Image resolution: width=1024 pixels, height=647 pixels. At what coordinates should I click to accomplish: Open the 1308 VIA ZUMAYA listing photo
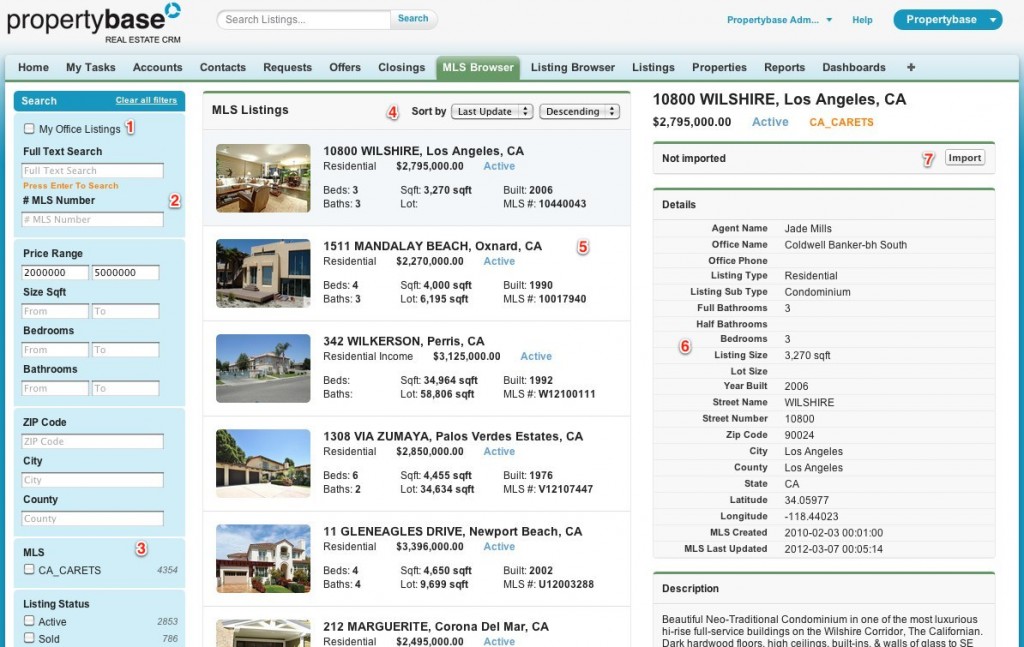(263, 463)
